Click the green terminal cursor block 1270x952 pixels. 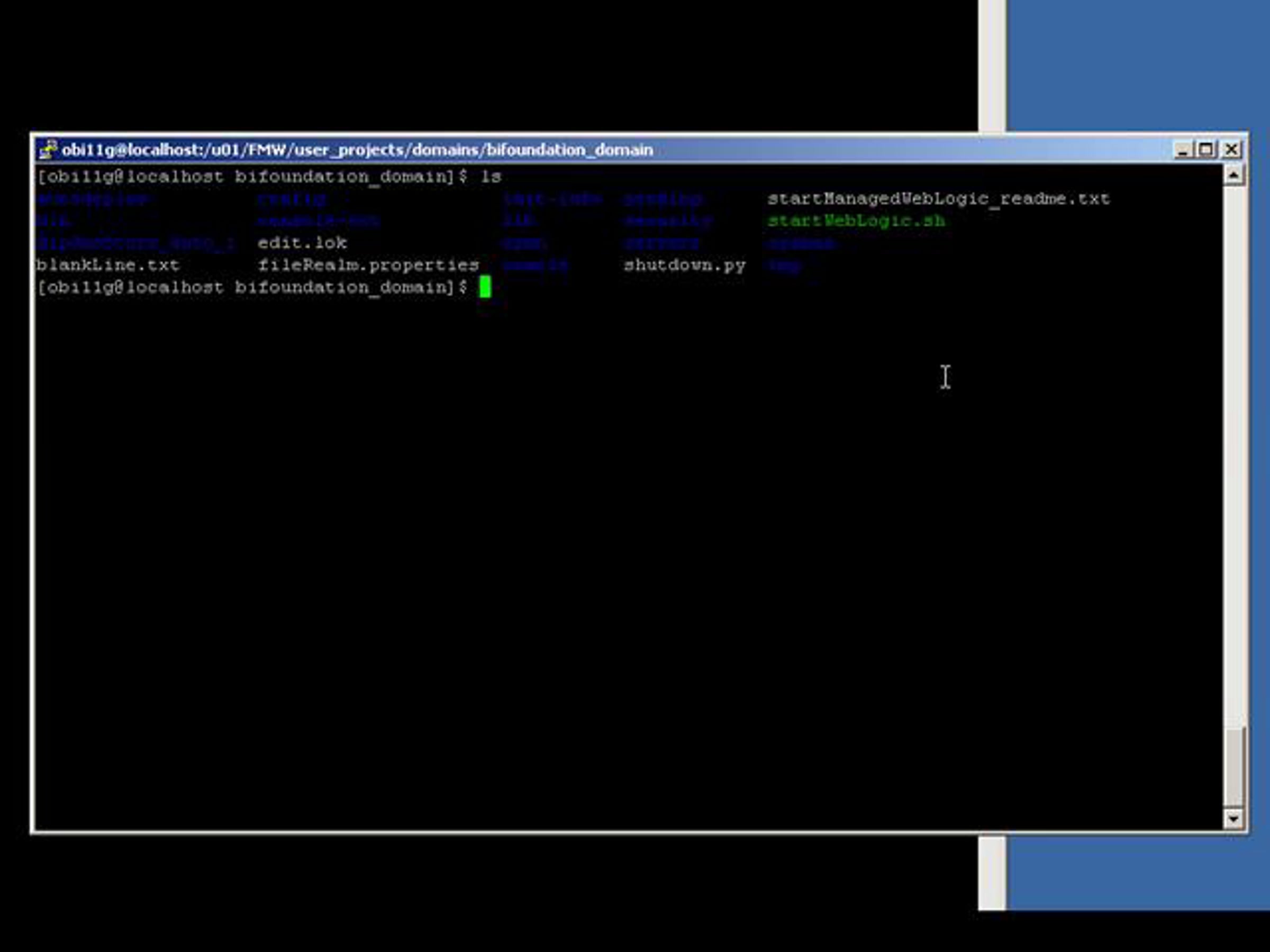click(485, 287)
